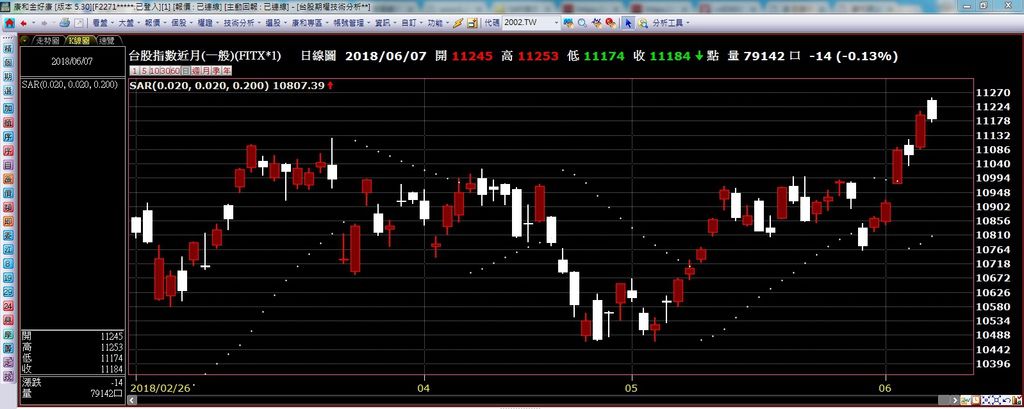1024x409 pixels.
Task: Click the 自 sidebar icon
Action: point(8,165)
